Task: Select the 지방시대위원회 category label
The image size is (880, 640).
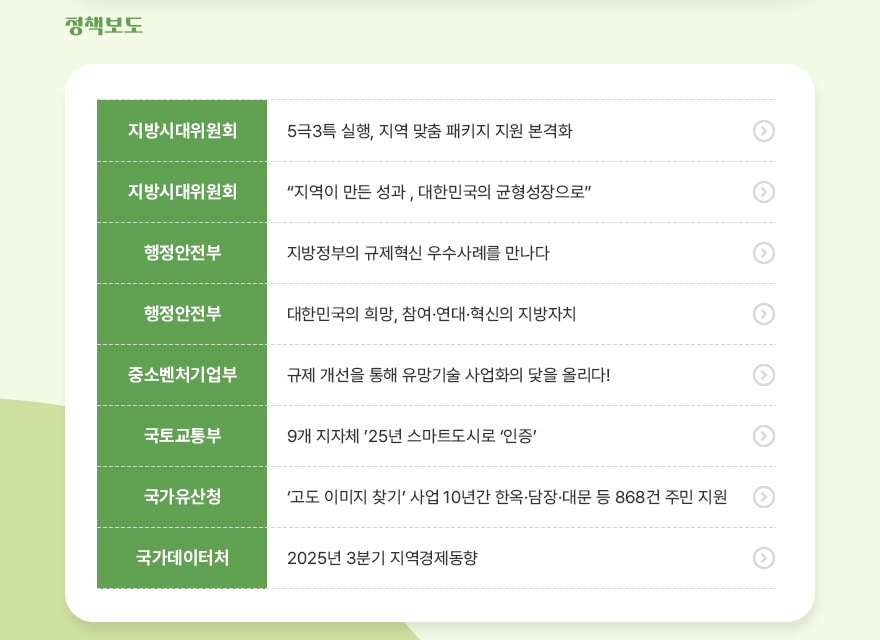Action: 181,131
